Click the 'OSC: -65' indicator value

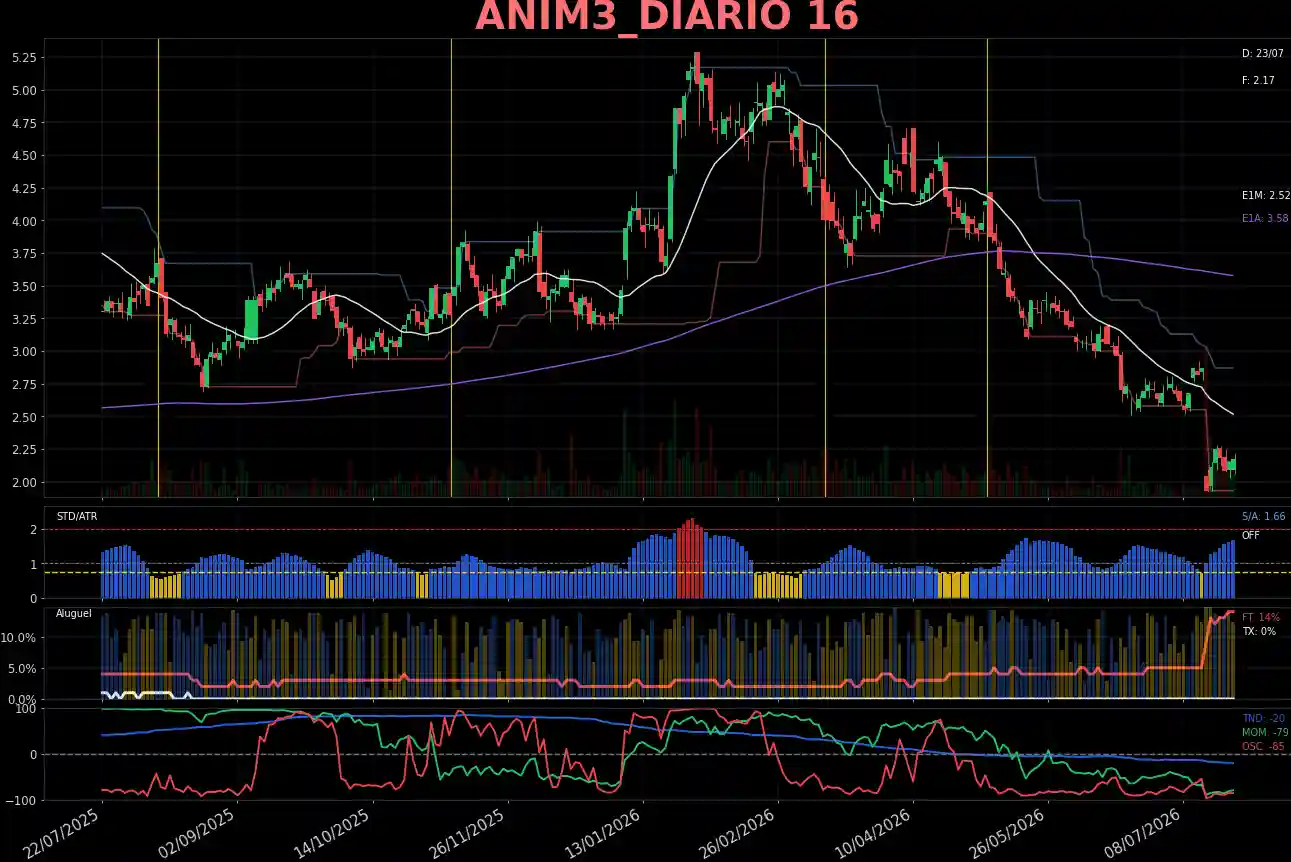pos(1263,746)
